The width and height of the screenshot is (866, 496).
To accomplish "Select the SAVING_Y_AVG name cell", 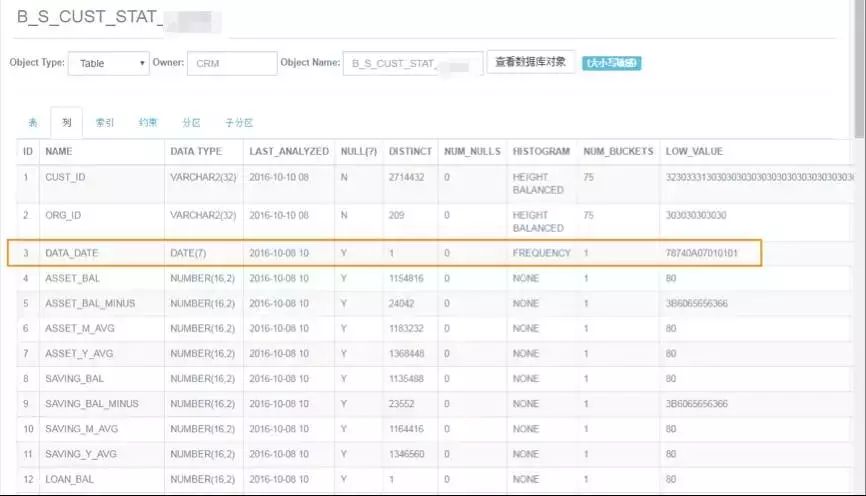I will (81, 454).
